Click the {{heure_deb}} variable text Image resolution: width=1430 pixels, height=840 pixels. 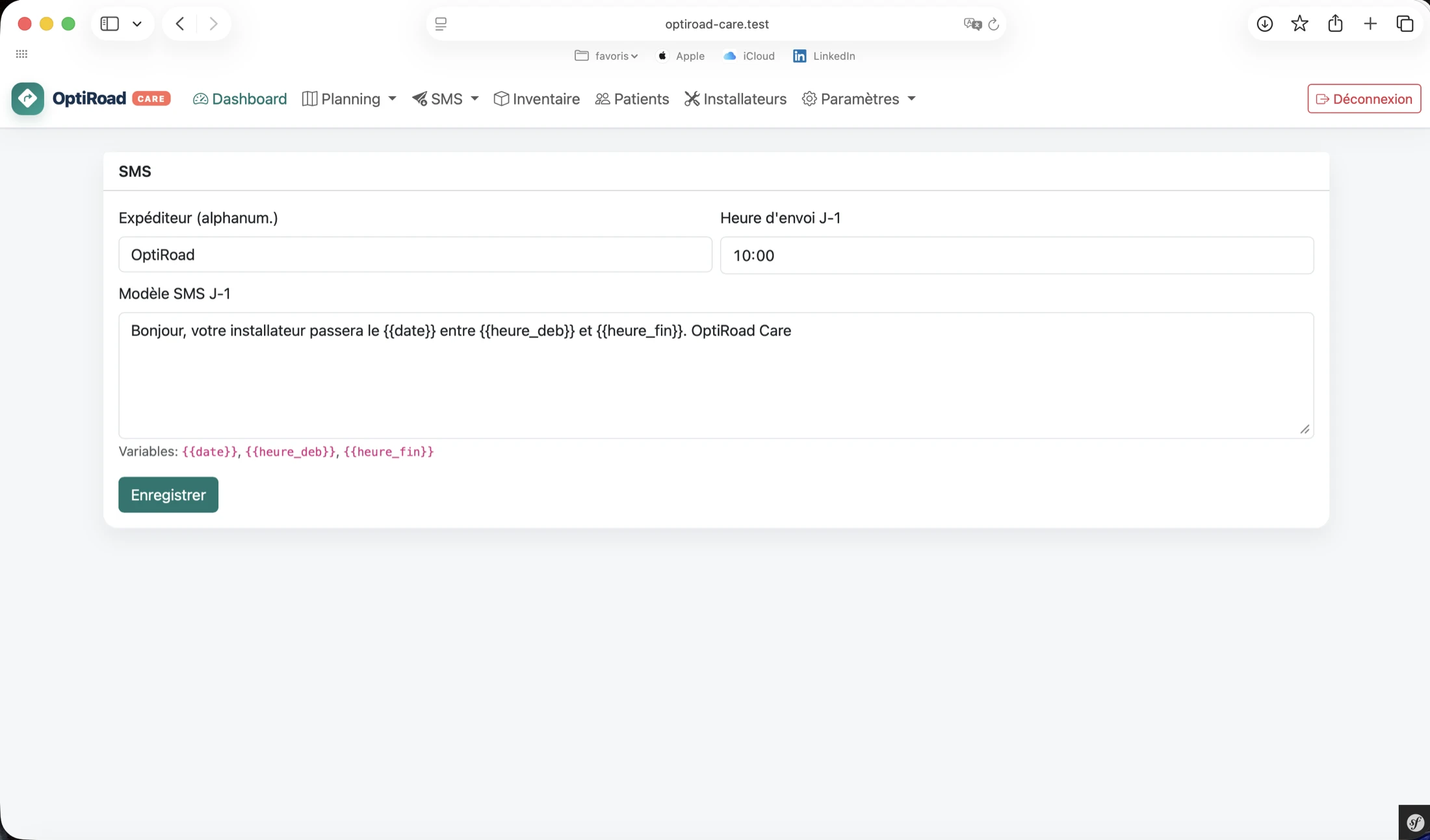pos(291,452)
